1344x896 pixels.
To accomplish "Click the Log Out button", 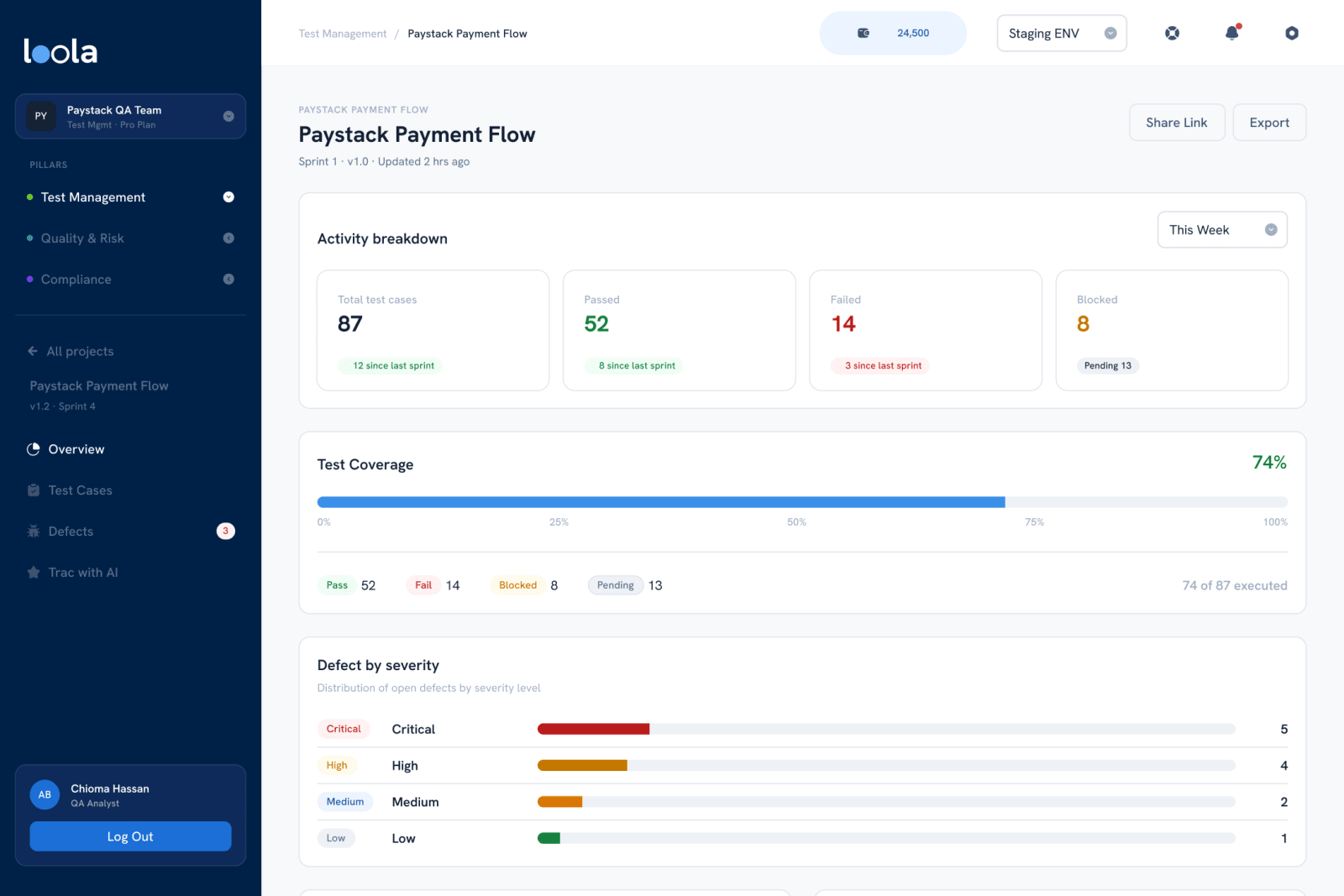I will pyautogui.click(x=130, y=836).
